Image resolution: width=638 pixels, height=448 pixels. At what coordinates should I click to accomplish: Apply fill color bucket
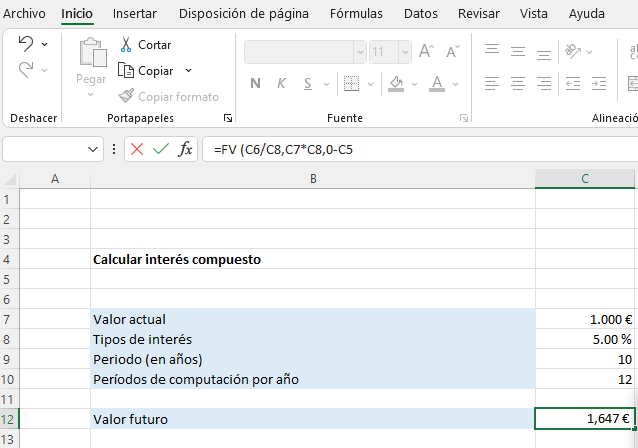click(x=395, y=84)
